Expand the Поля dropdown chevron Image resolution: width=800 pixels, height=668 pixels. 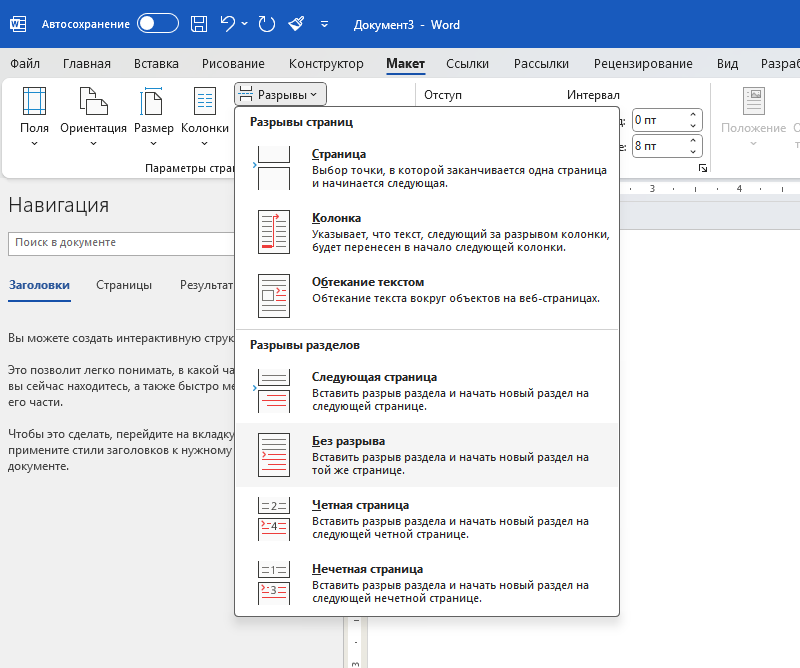click(x=35, y=144)
